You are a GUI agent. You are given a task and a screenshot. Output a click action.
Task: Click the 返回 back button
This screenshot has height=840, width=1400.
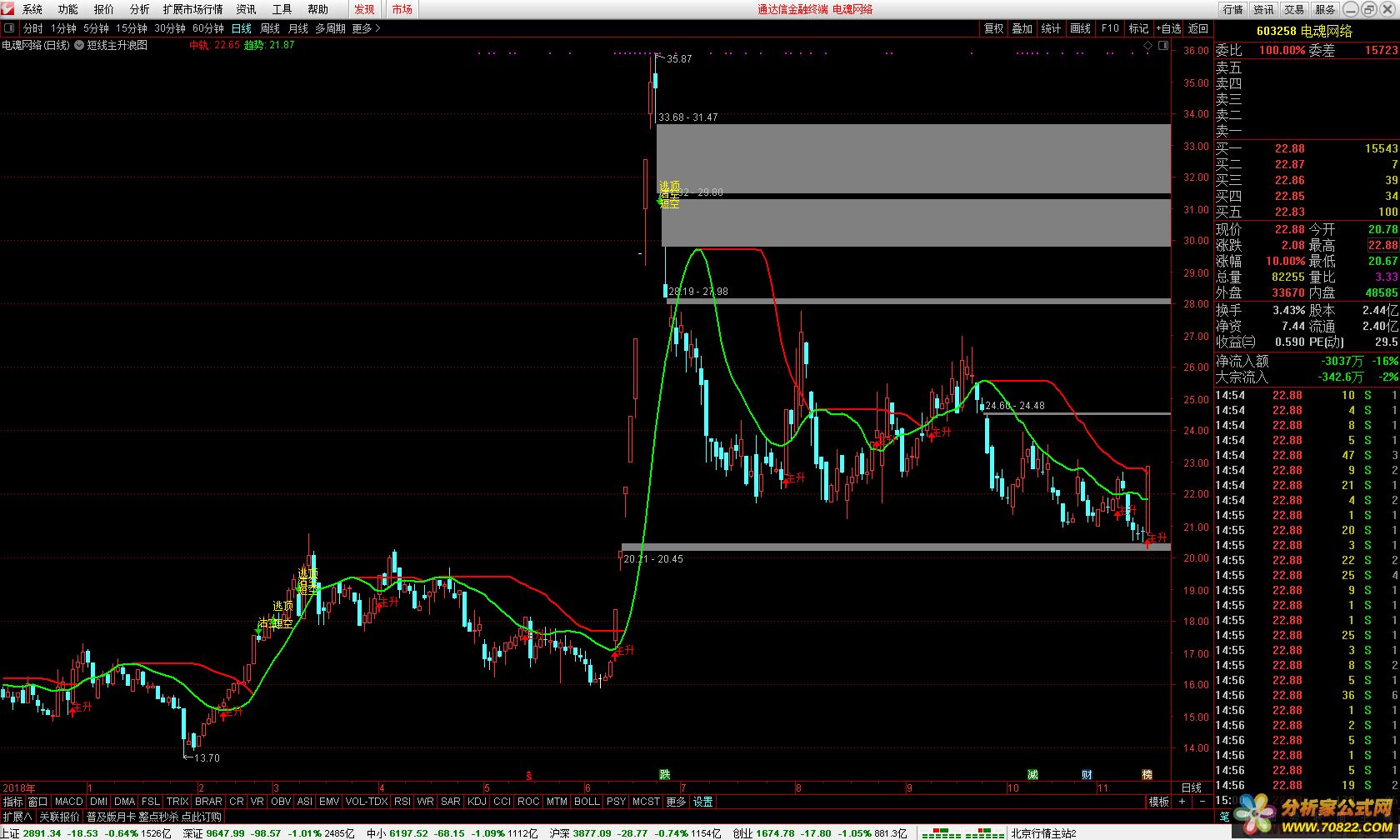pyautogui.click(x=1198, y=28)
